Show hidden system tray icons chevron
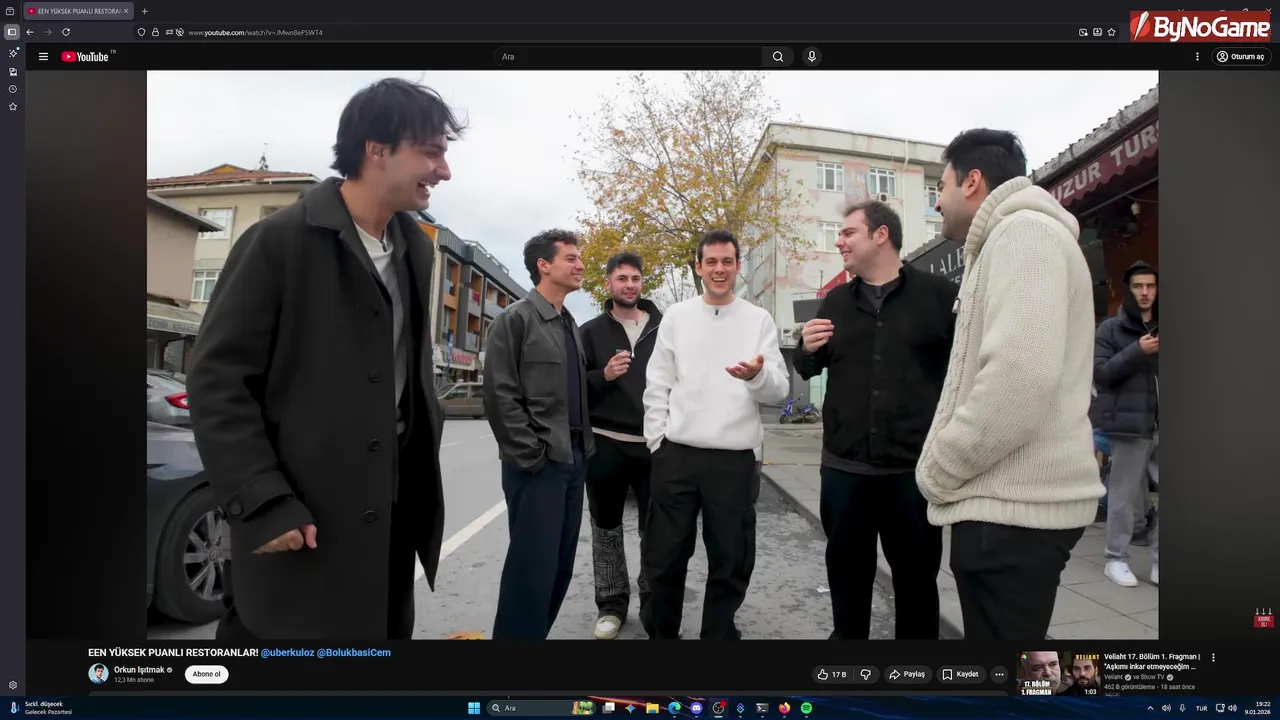 (1150, 708)
